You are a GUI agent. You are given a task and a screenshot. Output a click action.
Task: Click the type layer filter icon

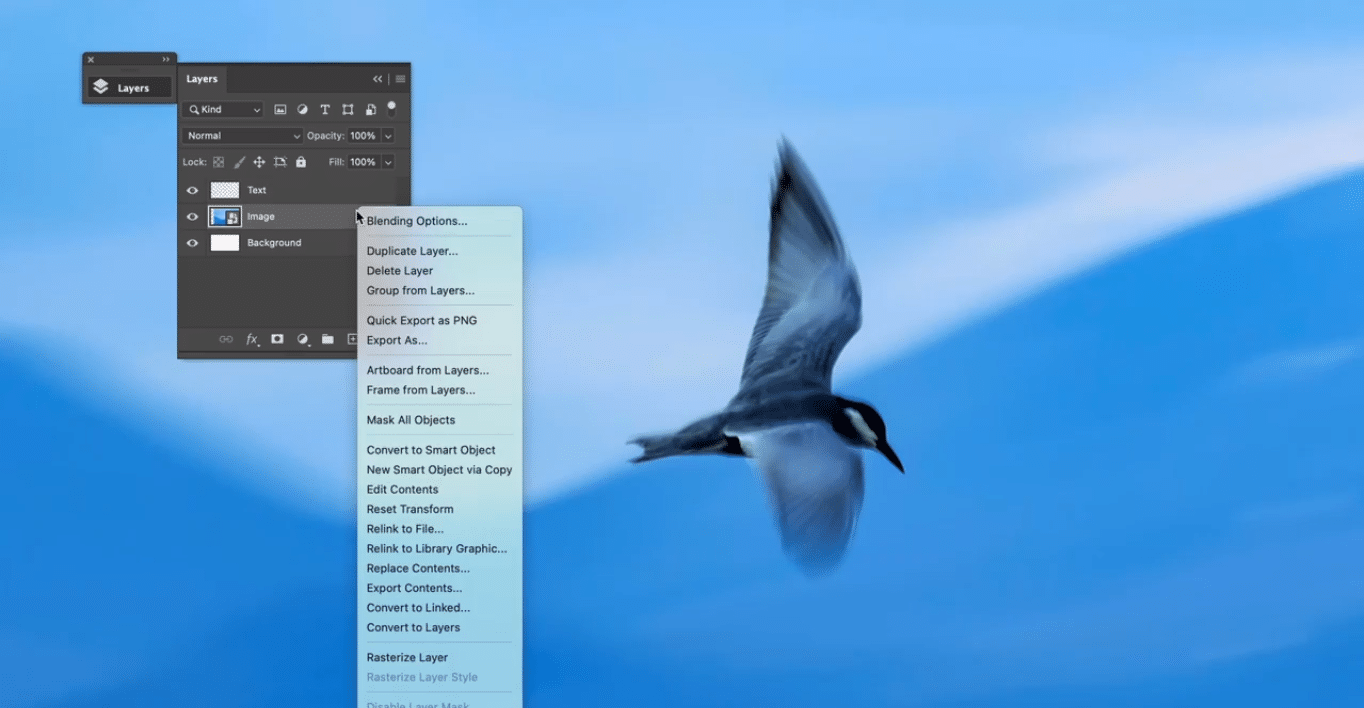(325, 110)
